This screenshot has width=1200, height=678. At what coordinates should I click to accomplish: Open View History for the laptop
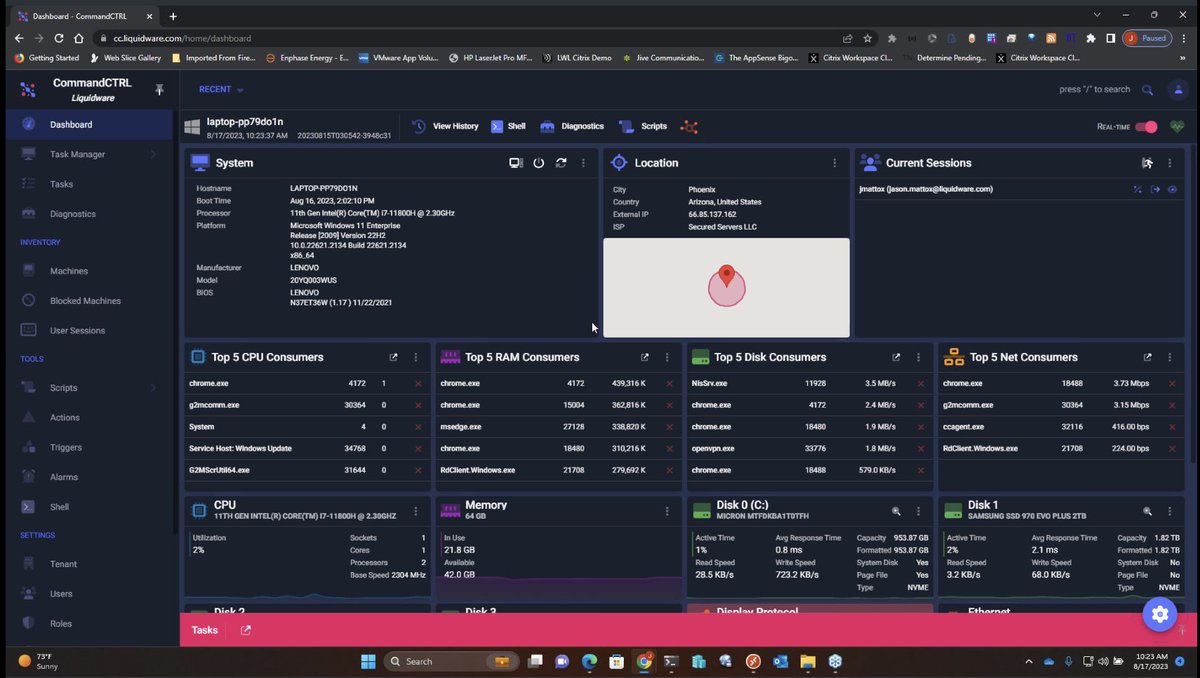[x=444, y=126]
